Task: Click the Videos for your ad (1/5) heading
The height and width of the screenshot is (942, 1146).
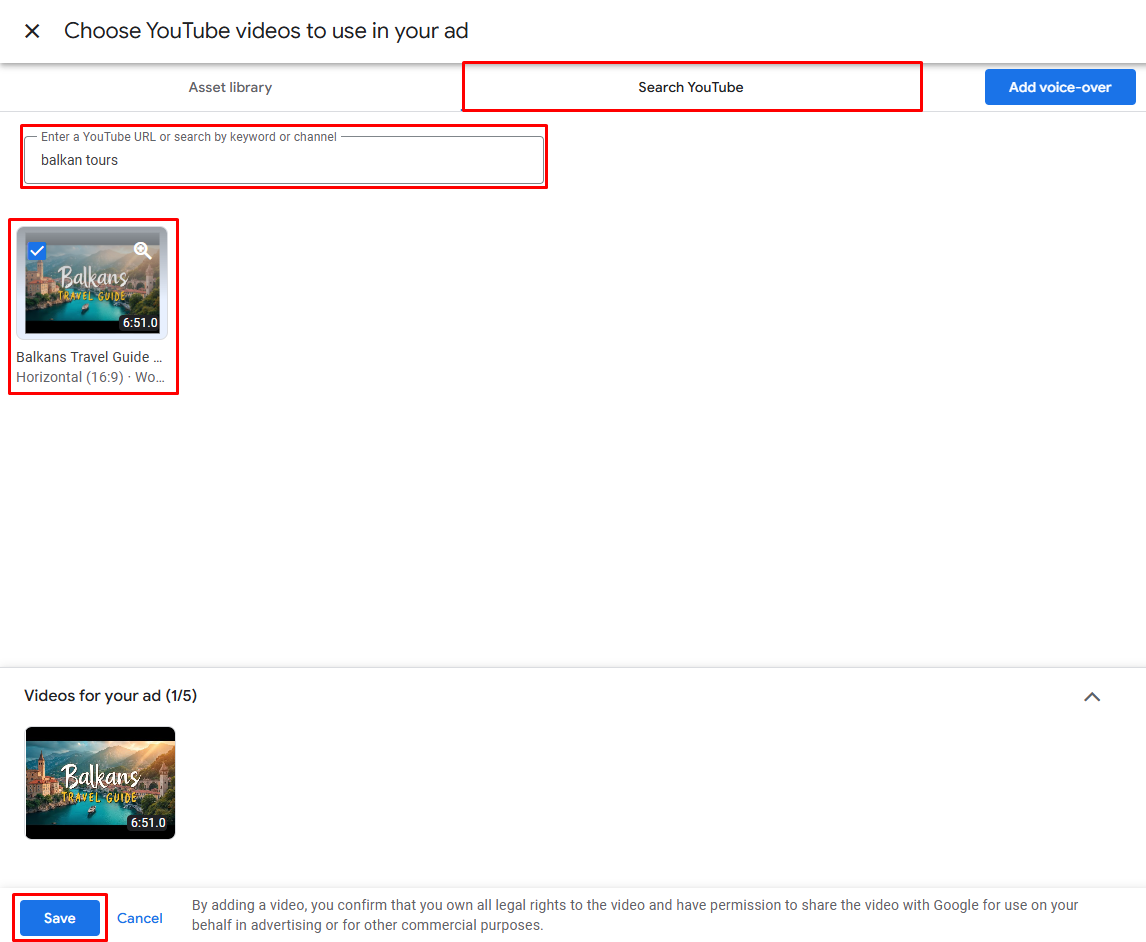Action: (x=110, y=696)
